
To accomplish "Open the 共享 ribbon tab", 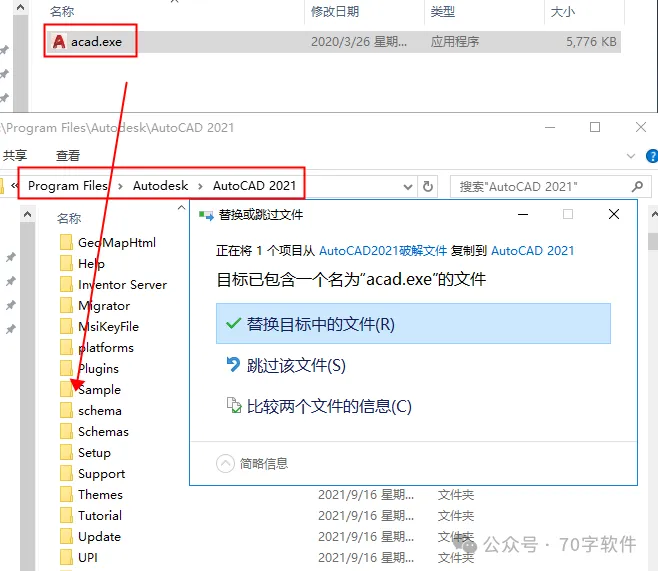I will point(15,156).
